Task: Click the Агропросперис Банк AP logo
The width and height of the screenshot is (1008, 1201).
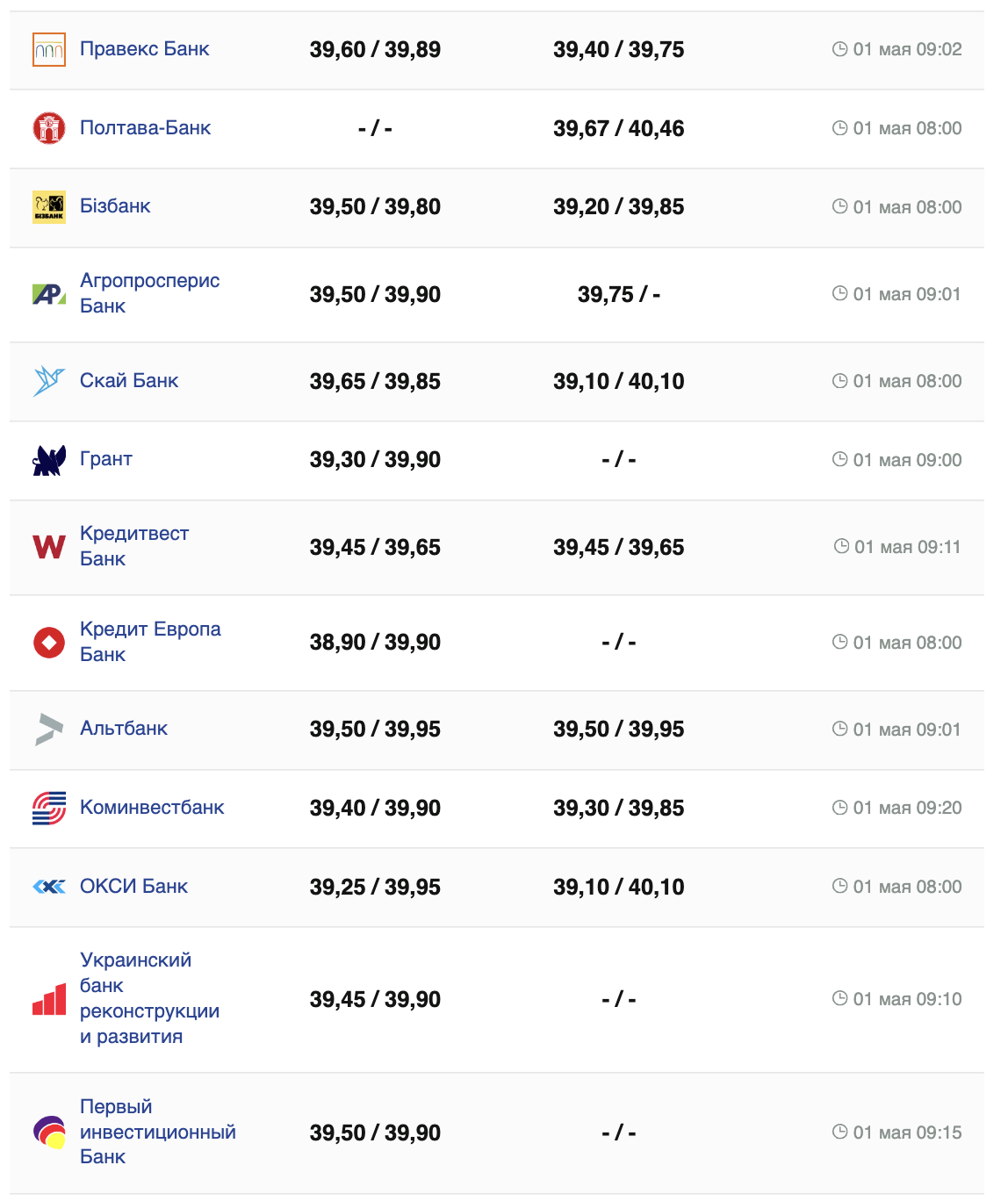Action: point(49,294)
